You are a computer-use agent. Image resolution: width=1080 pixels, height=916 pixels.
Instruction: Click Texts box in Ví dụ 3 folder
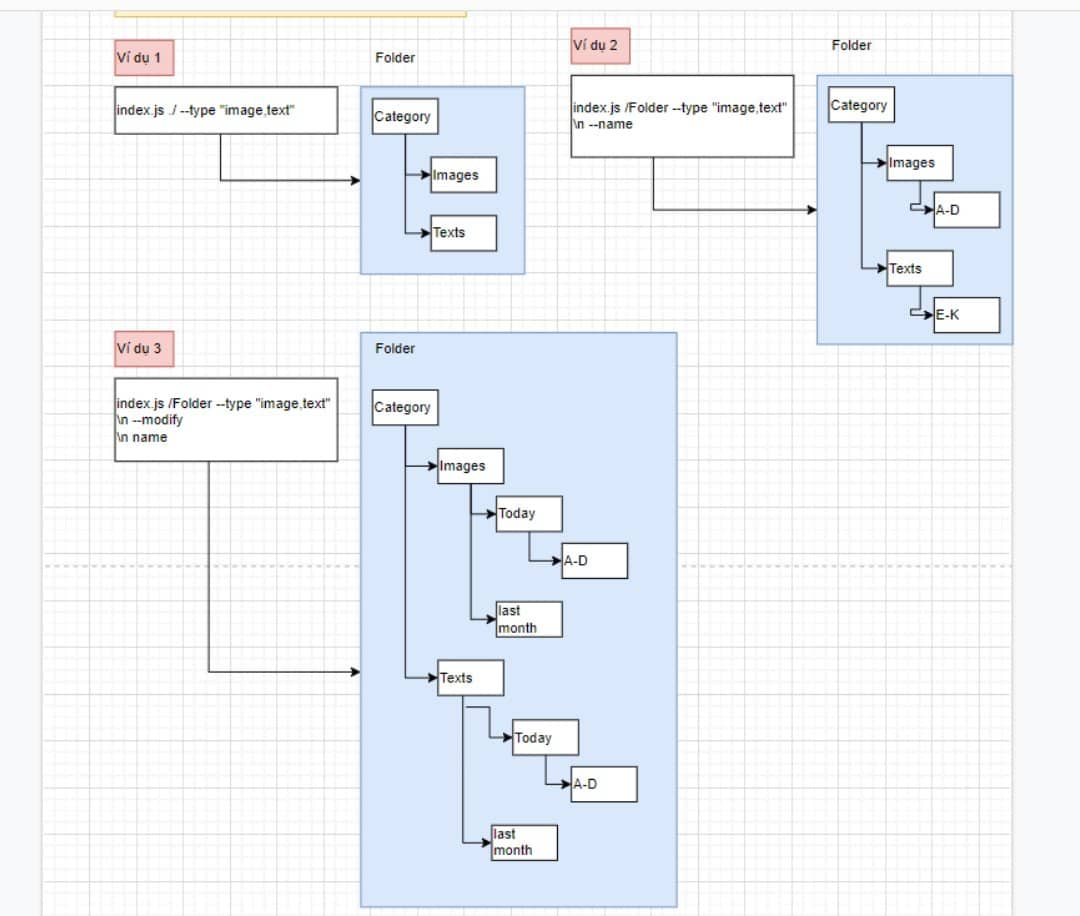tap(470, 678)
